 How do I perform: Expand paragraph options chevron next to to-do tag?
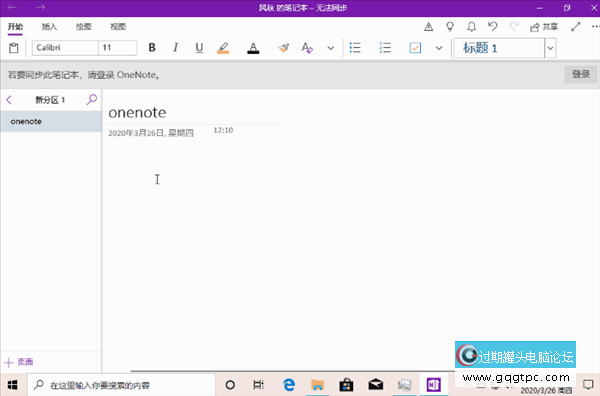[439, 48]
